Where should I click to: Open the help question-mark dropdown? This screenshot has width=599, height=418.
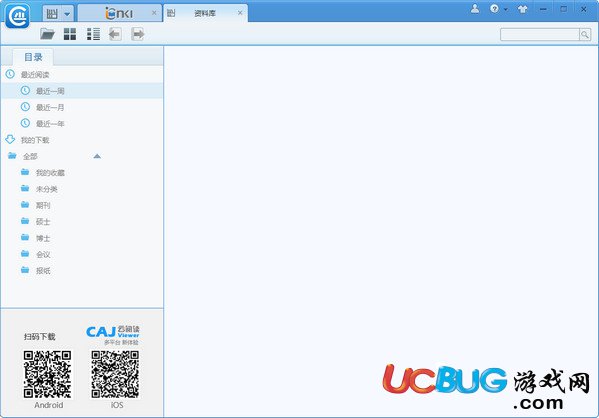pyautogui.click(x=499, y=9)
